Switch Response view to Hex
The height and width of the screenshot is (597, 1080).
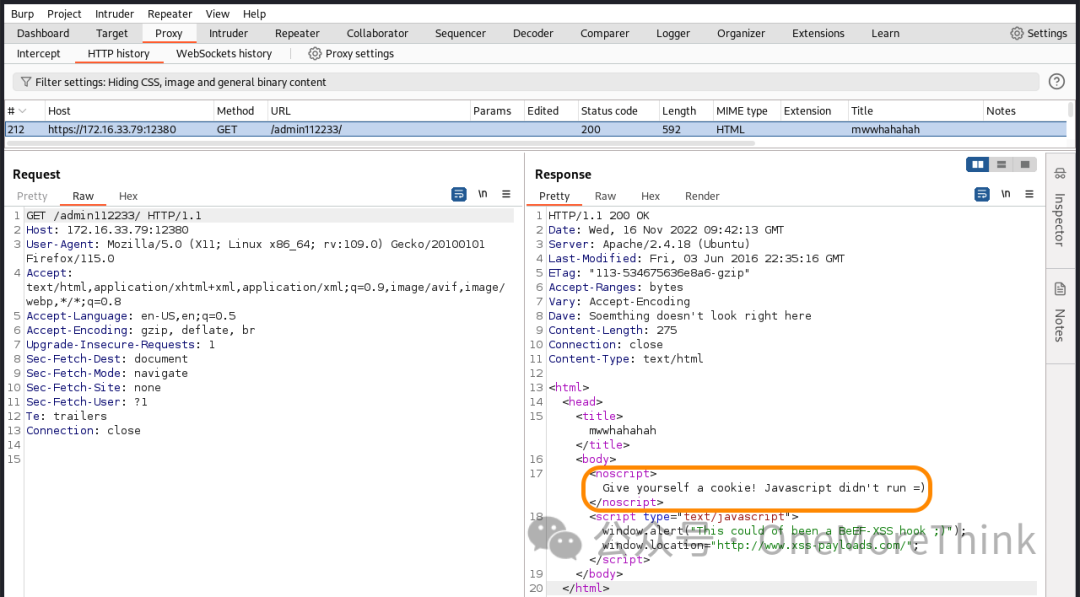pyautogui.click(x=650, y=196)
